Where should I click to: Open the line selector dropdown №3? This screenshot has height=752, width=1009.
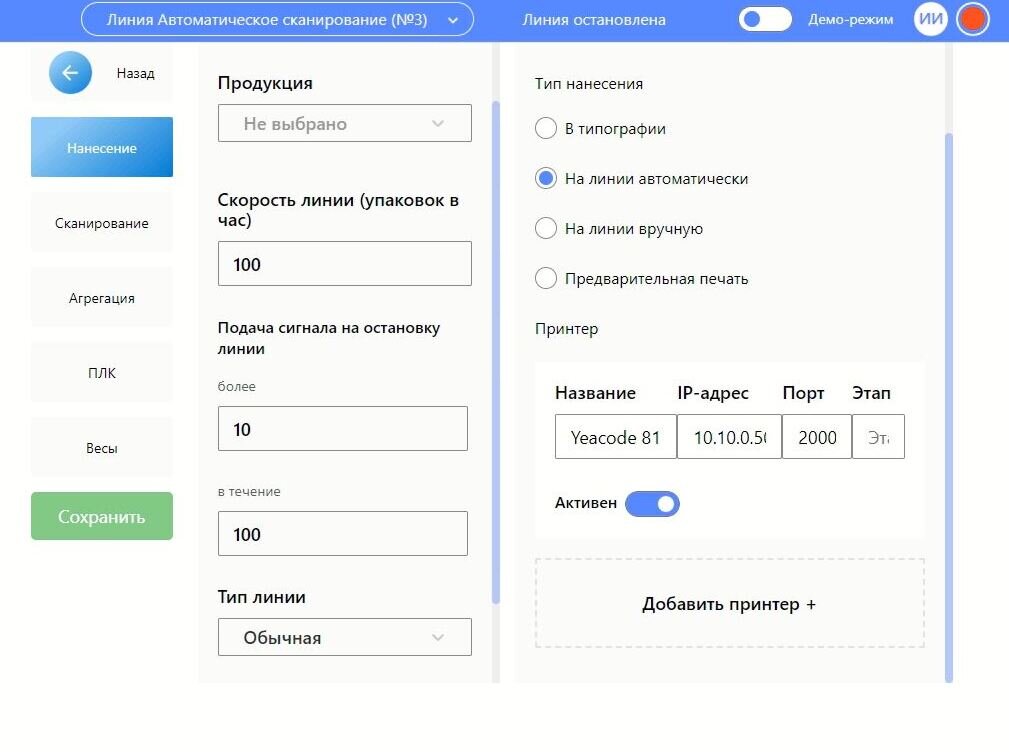click(x=277, y=19)
